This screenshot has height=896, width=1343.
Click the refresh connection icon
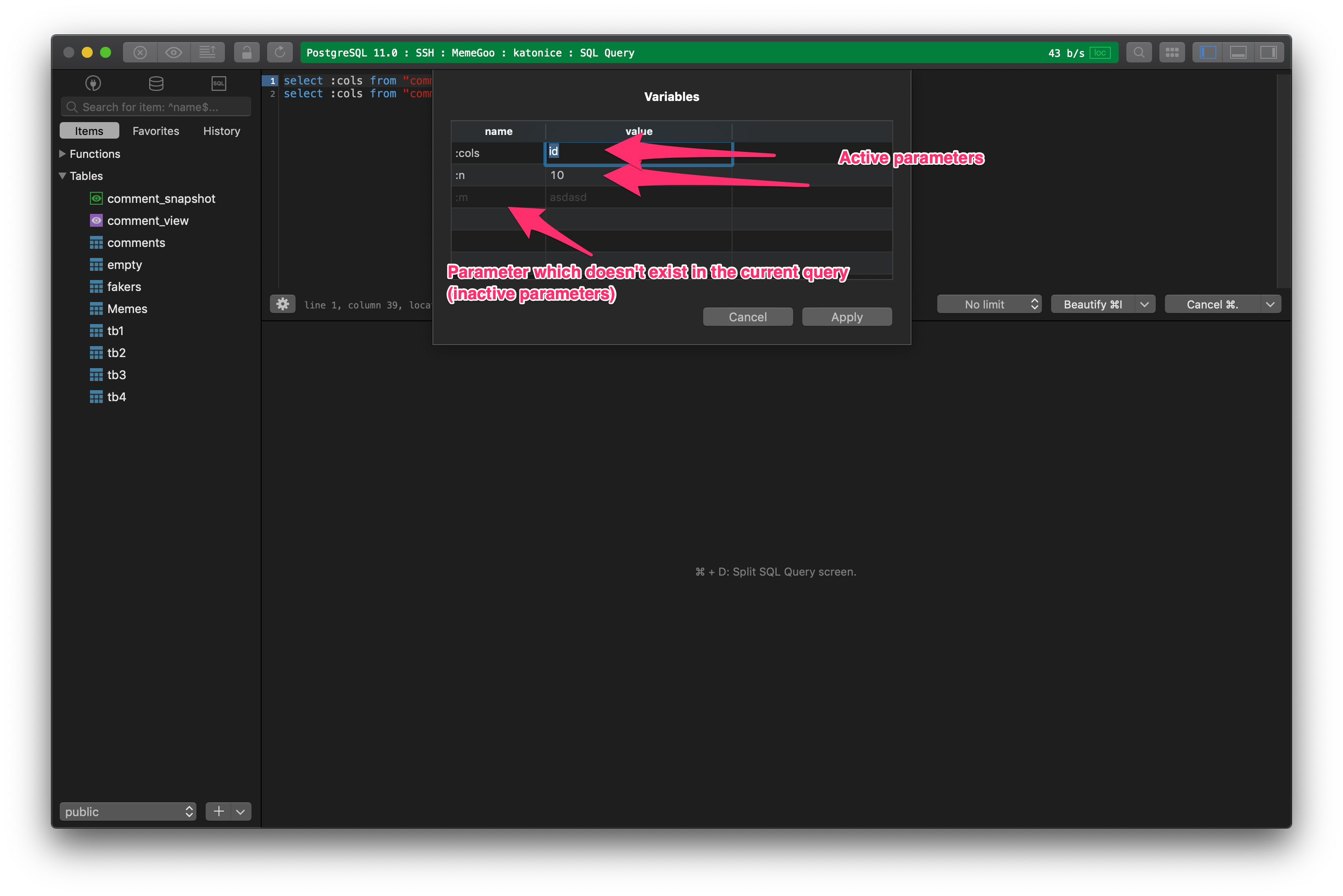[x=280, y=52]
